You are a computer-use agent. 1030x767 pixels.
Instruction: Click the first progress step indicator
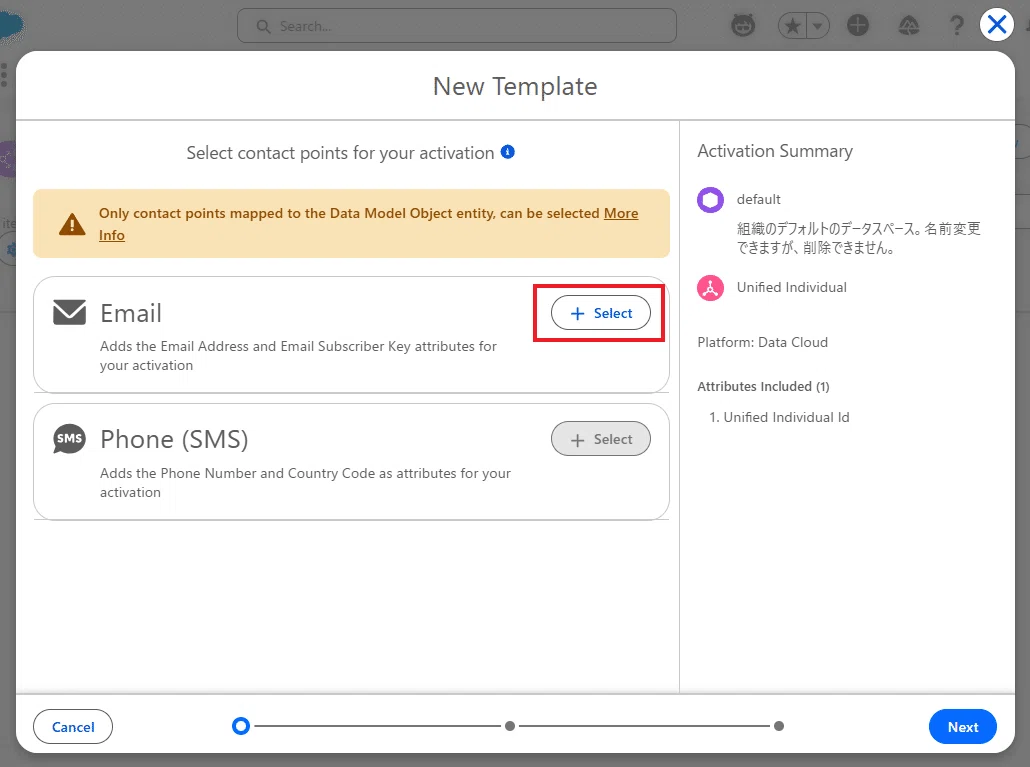241,726
